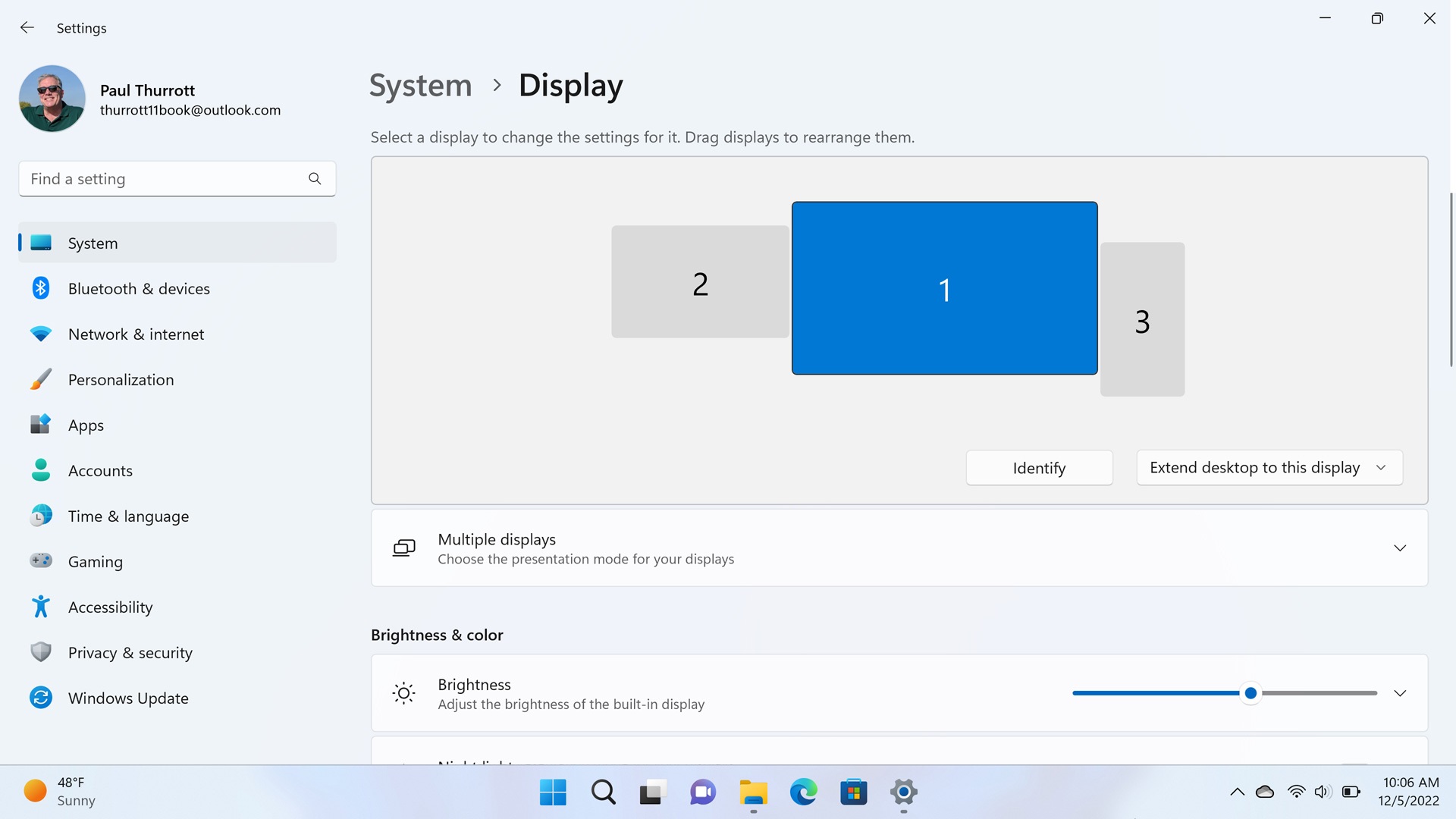Image resolution: width=1456 pixels, height=819 pixels.
Task: Select Network & internet in sidebar
Action: point(136,334)
